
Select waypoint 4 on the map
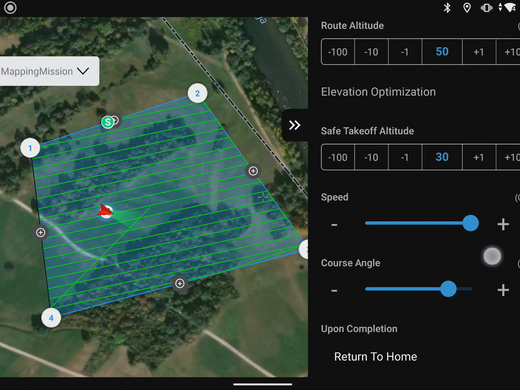point(51,318)
